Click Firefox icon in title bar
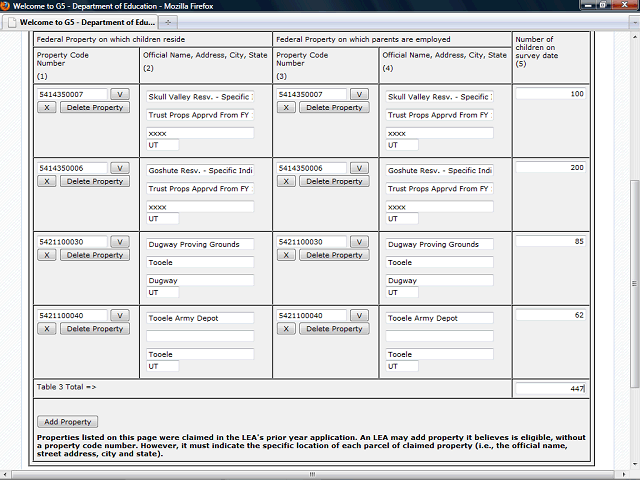640x480 pixels. (5, 6)
